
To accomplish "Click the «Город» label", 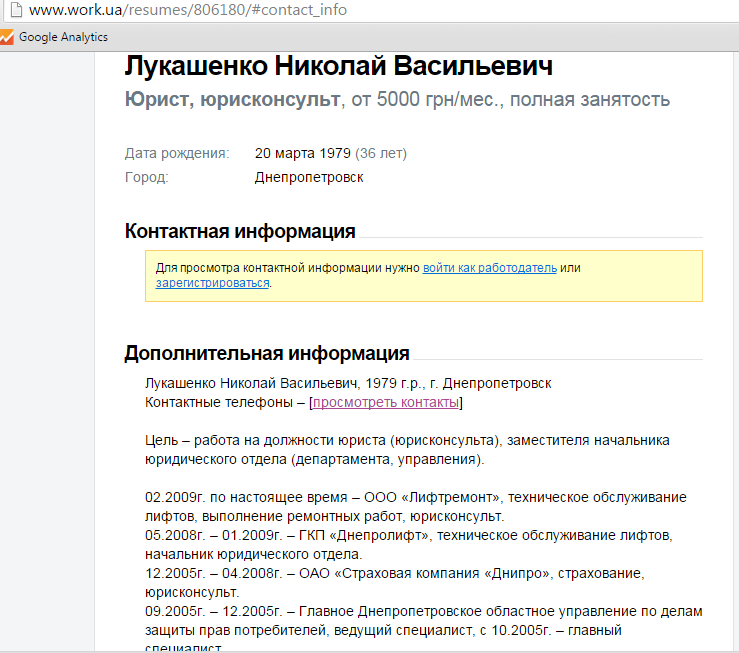I will 146,177.
